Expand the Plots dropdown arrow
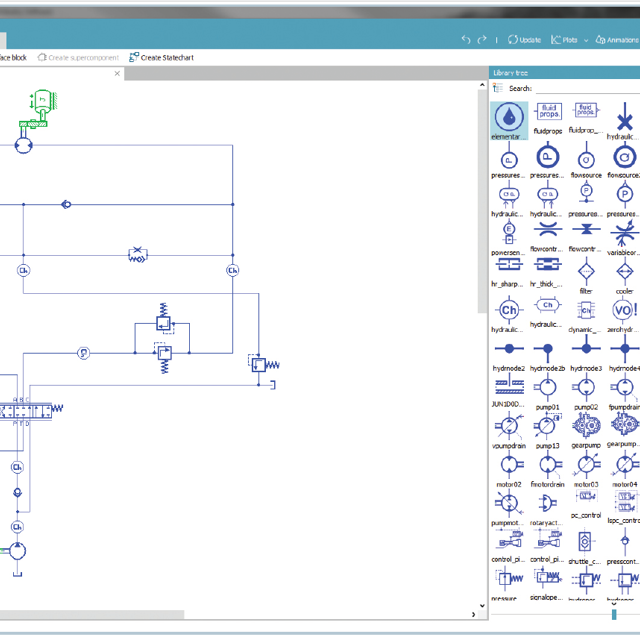The height and width of the screenshot is (640, 640). (586, 40)
